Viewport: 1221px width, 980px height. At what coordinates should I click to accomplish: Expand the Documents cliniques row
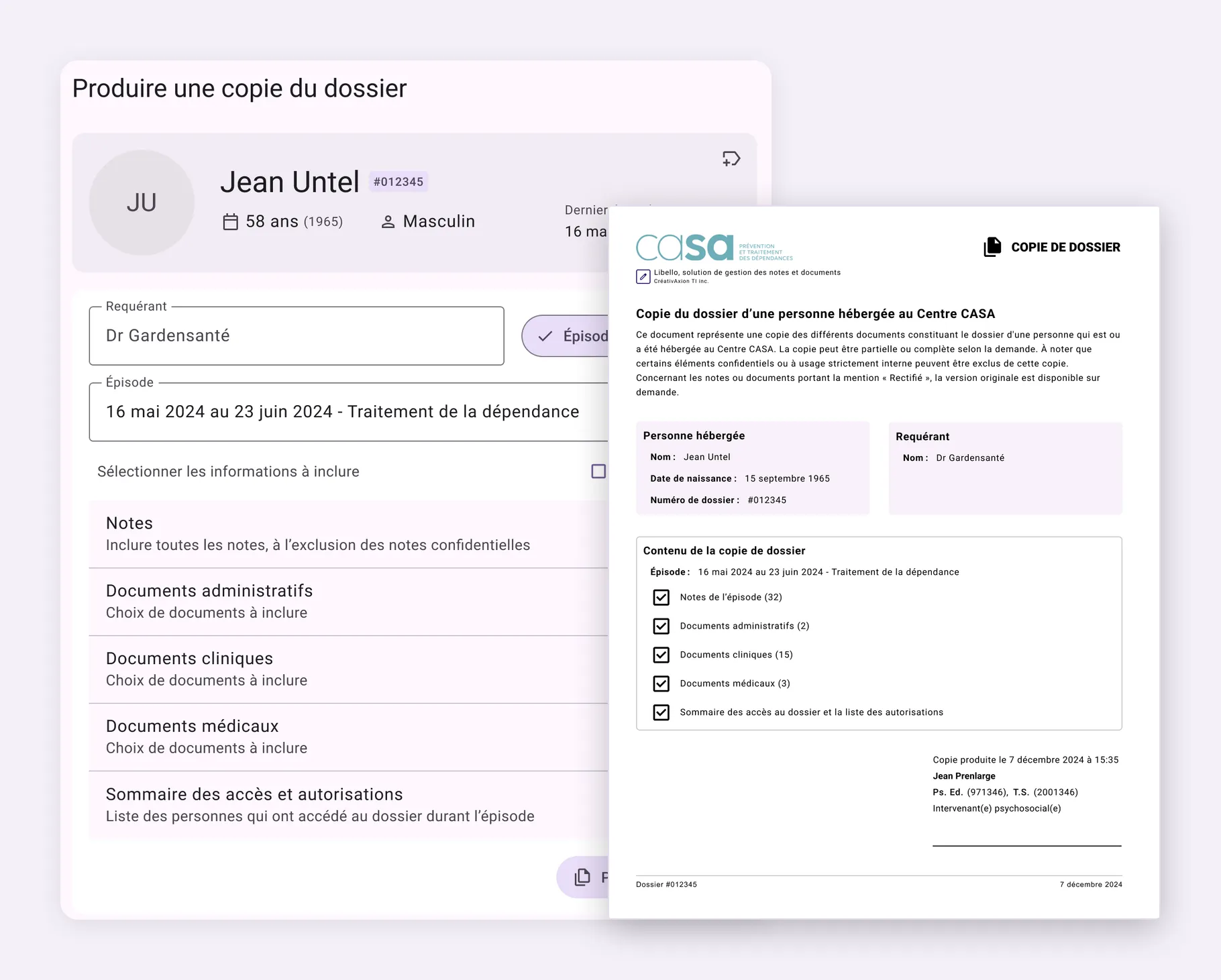pyautogui.click(x=349, y=669)
